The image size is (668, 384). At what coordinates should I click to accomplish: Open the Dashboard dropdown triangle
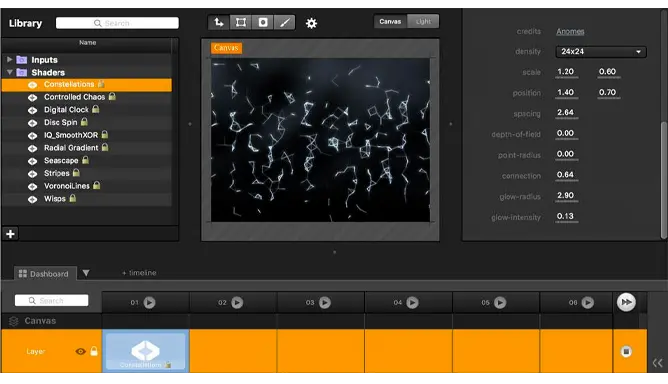(x=86, y=273)
